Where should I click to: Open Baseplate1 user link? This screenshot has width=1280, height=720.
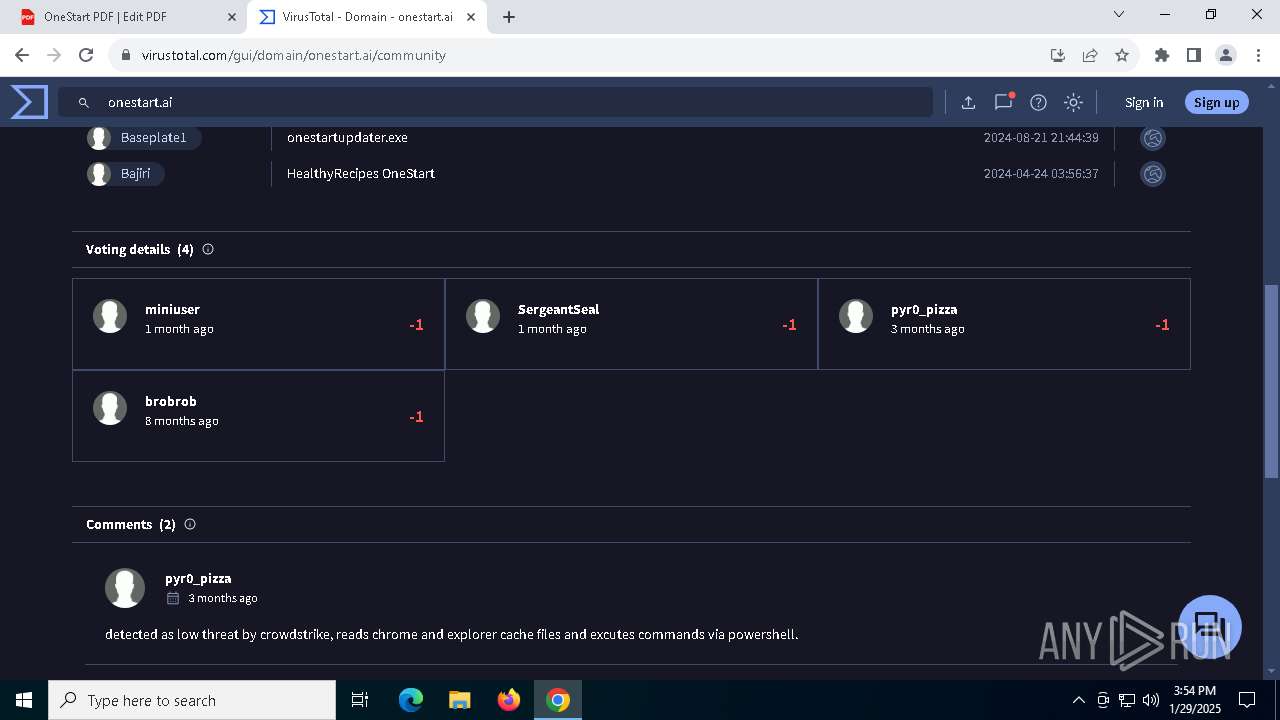(154, 138)
